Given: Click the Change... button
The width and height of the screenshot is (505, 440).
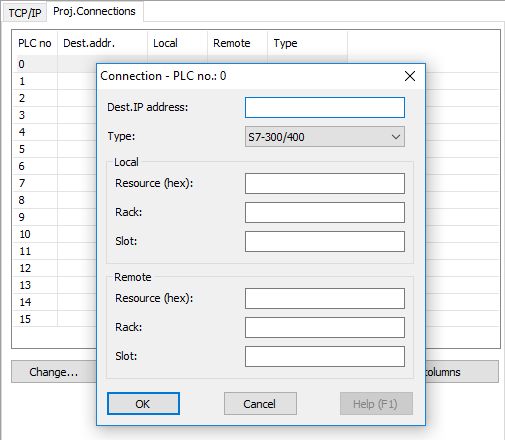Looking at the screenshot, I should click(54, 372).
